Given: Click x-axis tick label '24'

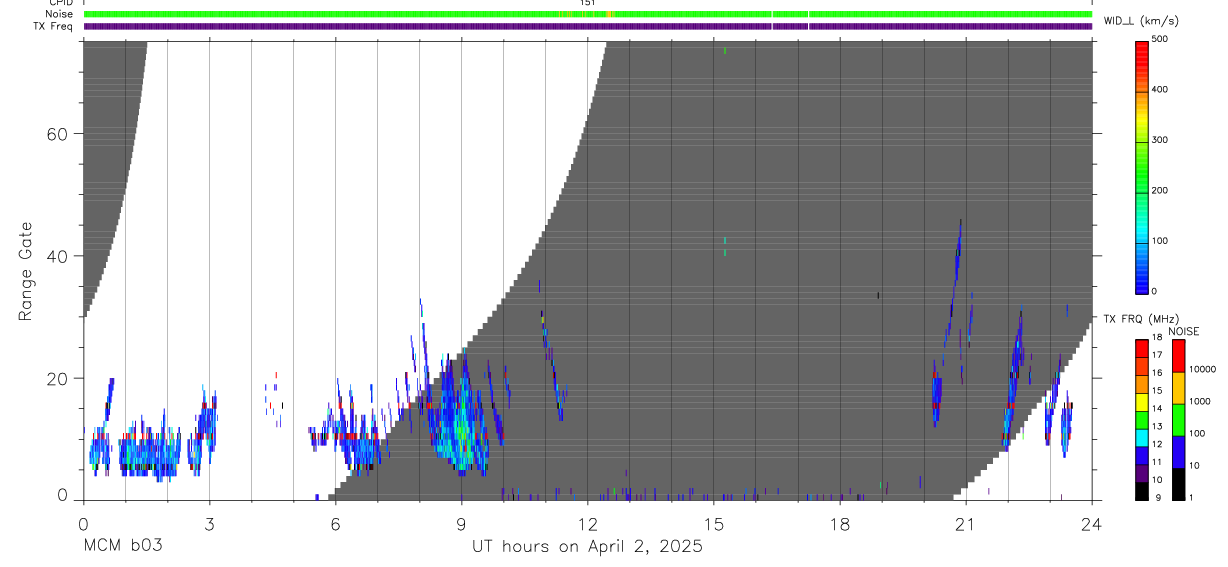Looking at the screenshot, I should (1091, 523).
